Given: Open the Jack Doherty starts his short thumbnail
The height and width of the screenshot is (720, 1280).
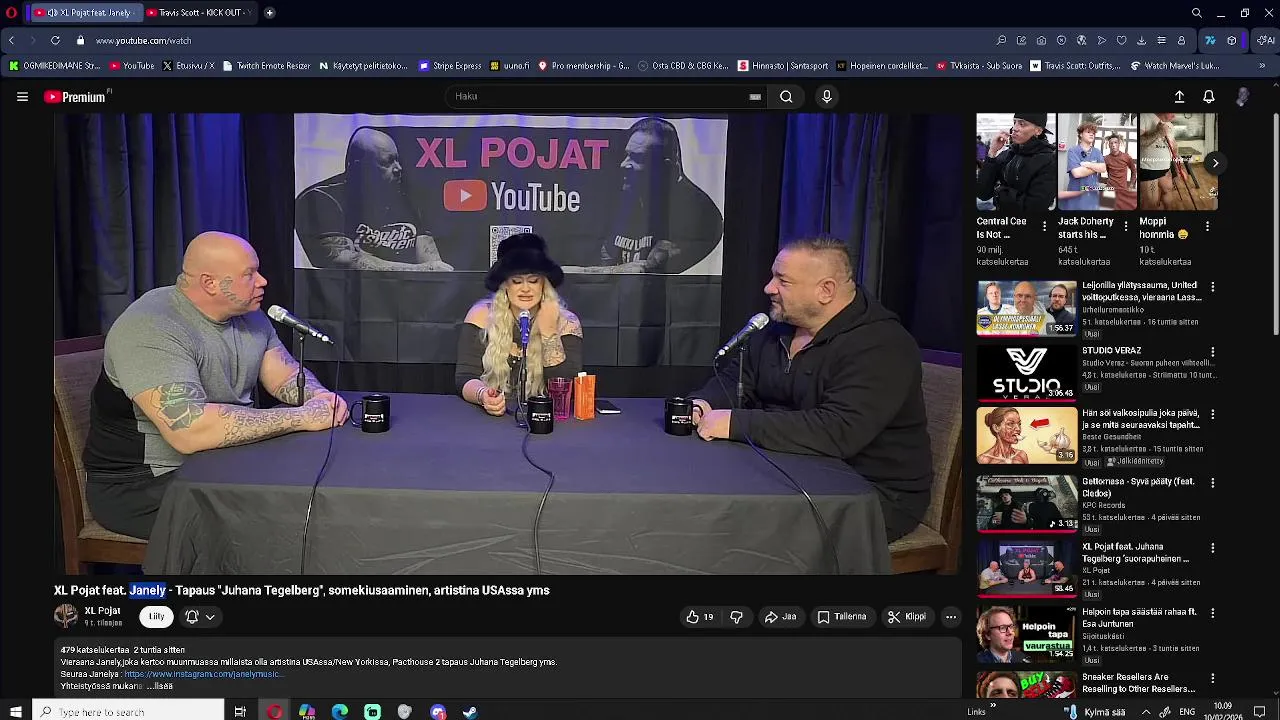Looking at the screenshot, I should tap(1097, 162).
